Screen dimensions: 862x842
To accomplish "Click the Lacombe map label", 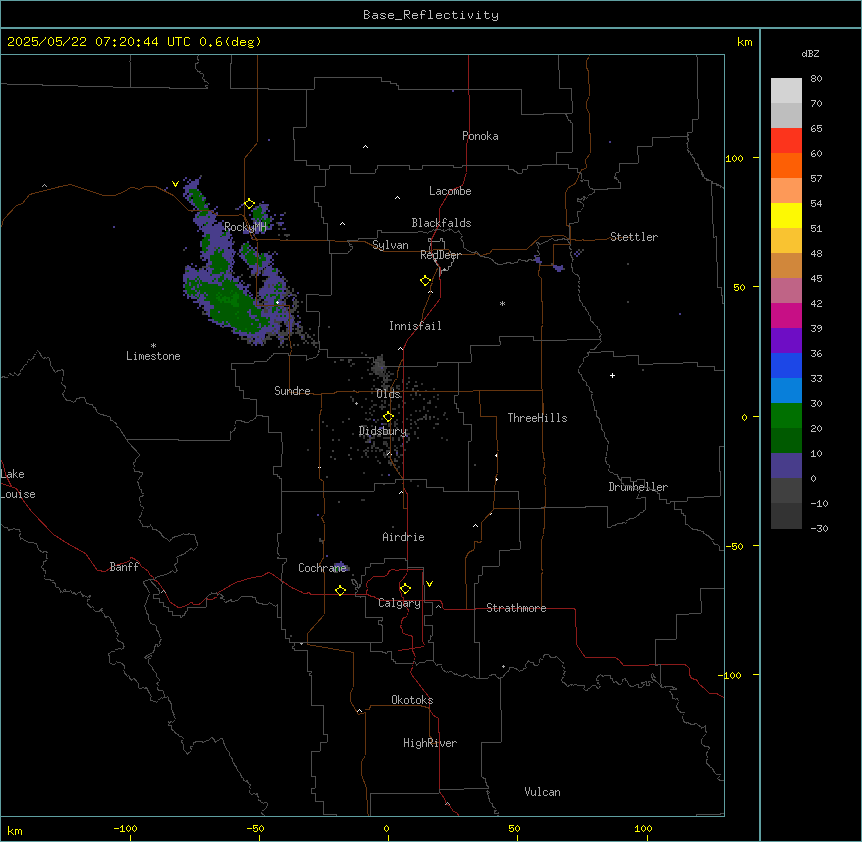I will pyautogui.click(x=450, y=191).
